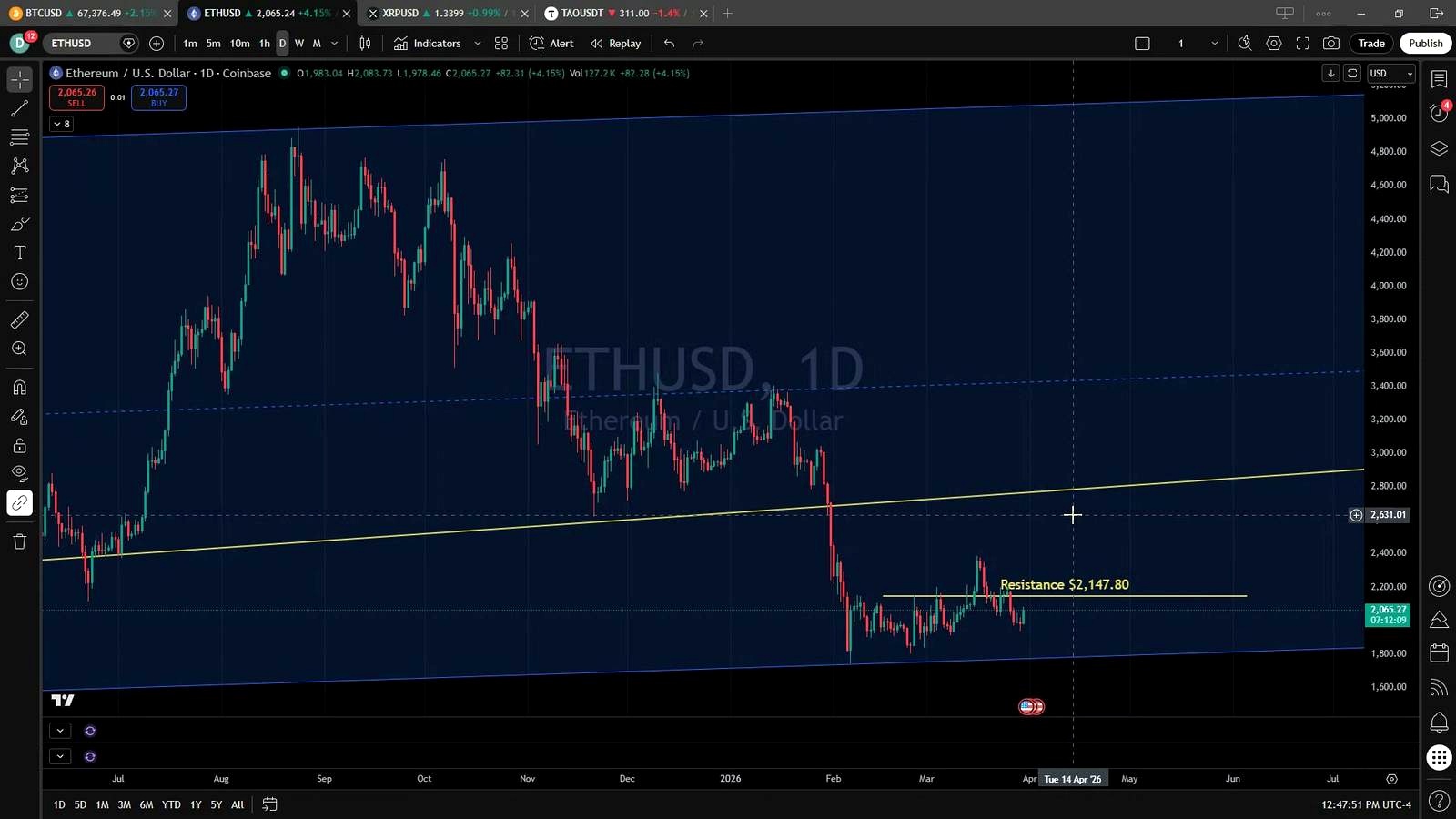This screenshot has height=819, width=1456.
Task: Open the USD currency dropdown
Action: [x=1391, y=74]
